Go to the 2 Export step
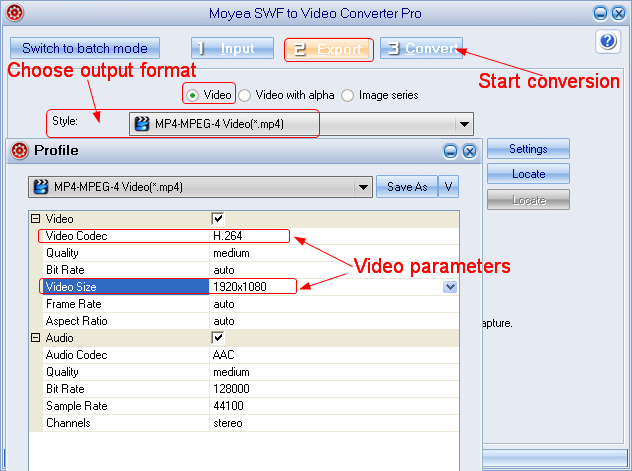Image resolution: width=632 pixels, height=471 pixels. click(329, 50)
